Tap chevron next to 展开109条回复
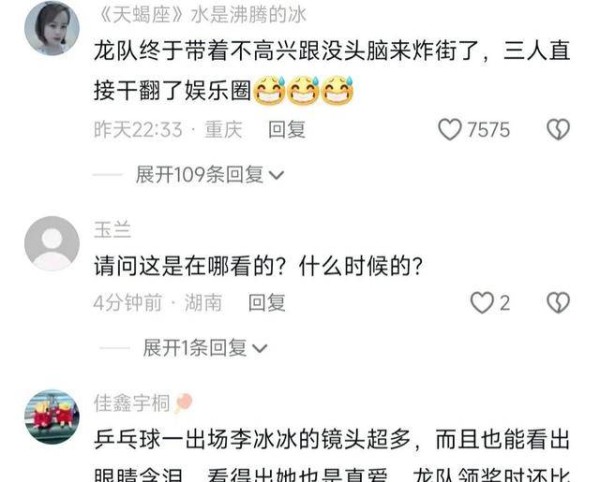 (x=276, y=176)
